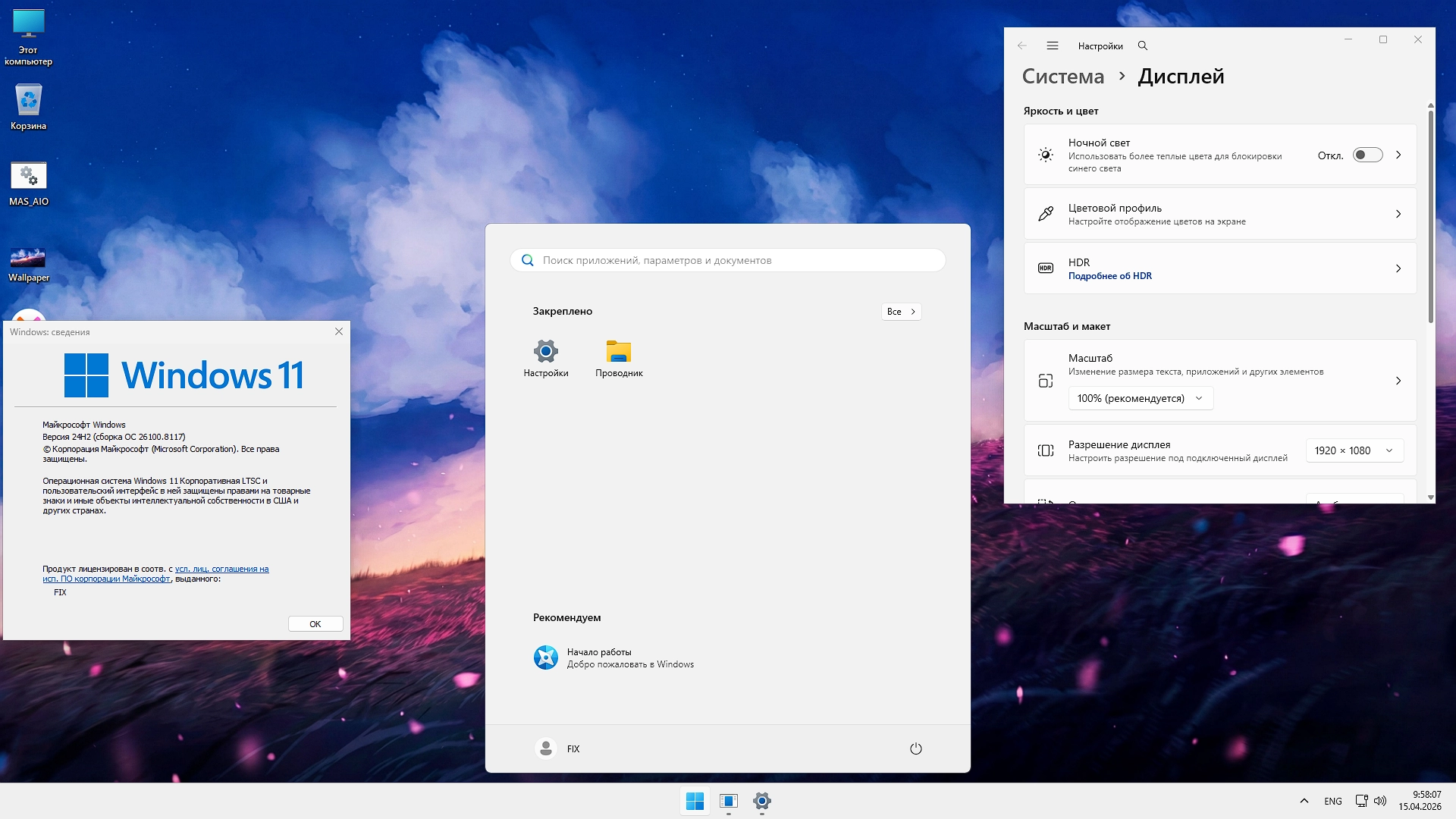Click the Start menu search field

728,260
